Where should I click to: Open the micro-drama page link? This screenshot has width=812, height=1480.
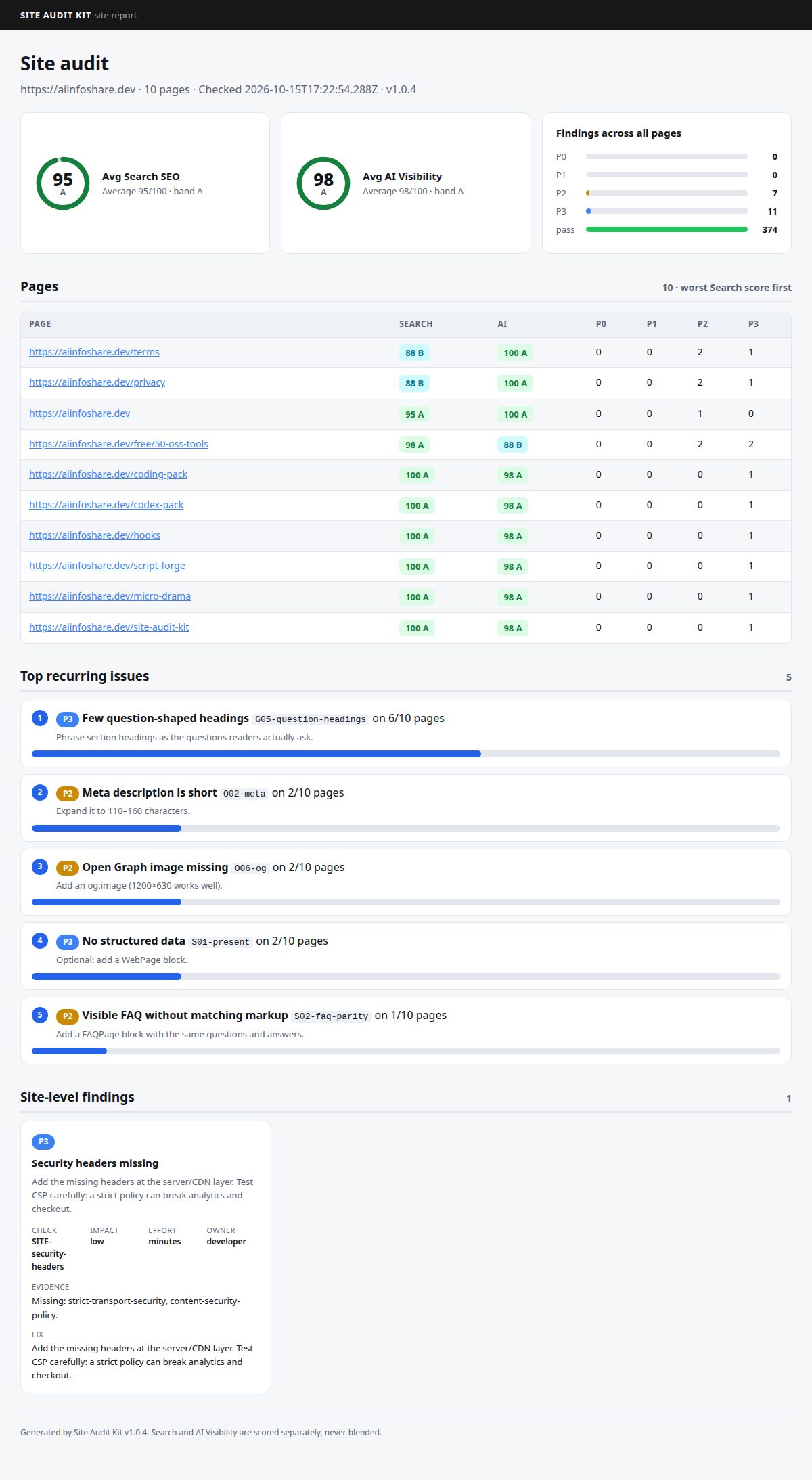110,596
